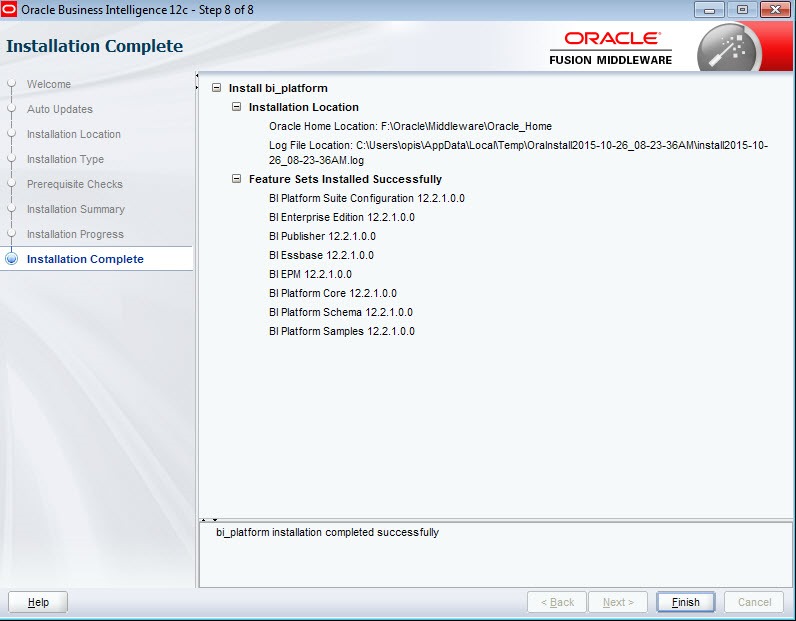Image resolution: width=796 pixels, height=621 pixels.
Task: Select BI Platform Schema 12.2.1.0.0 row
Action: click(341, 312)
